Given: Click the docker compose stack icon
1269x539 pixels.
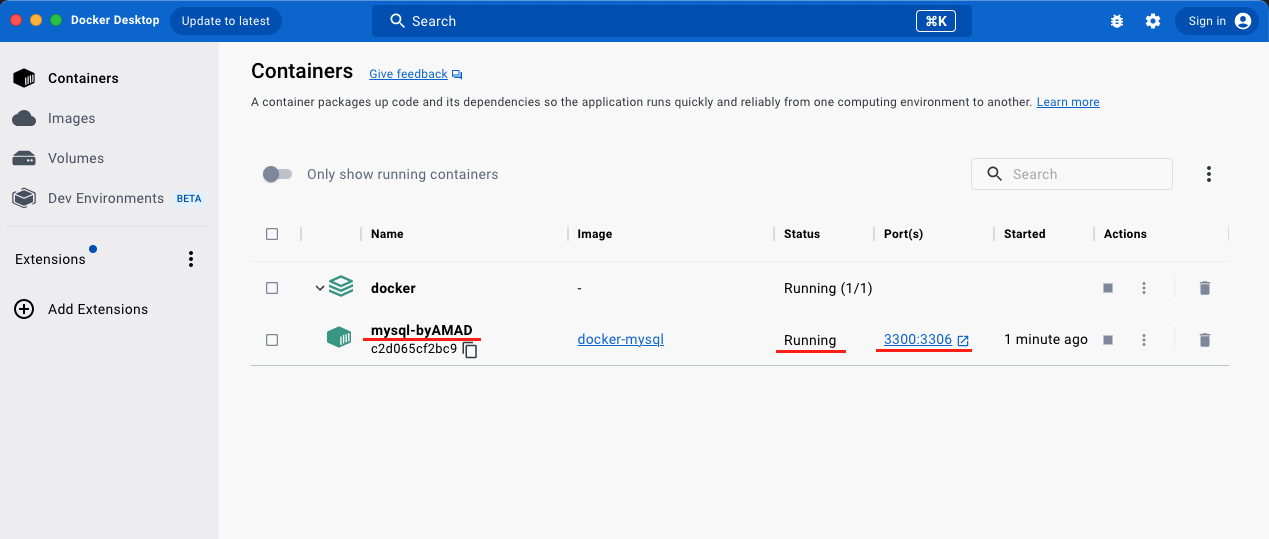Looking at the screenshot, I should (341, 287).
